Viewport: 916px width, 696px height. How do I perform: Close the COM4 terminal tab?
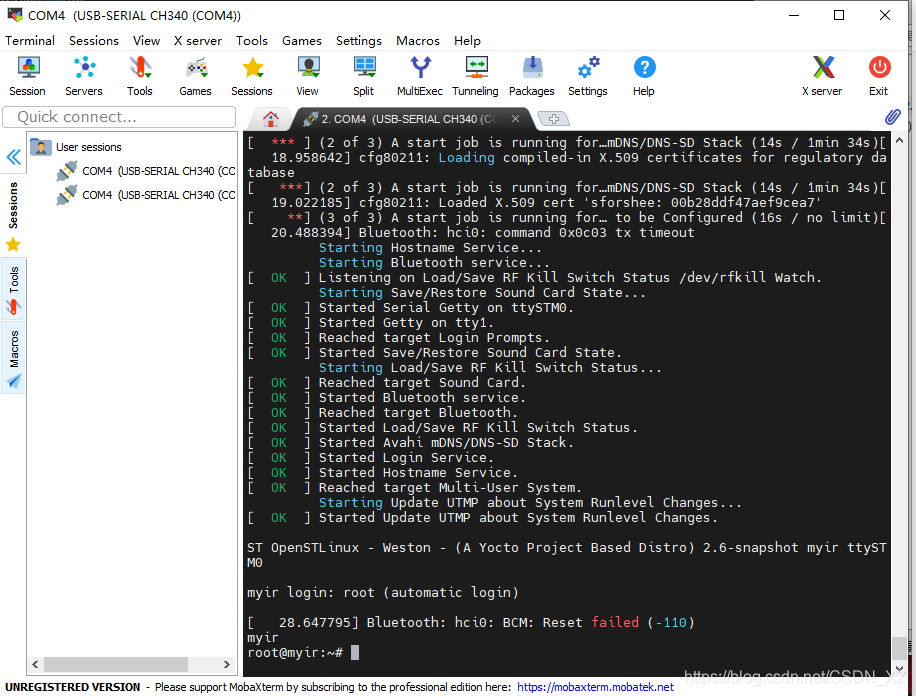[515, 119]
